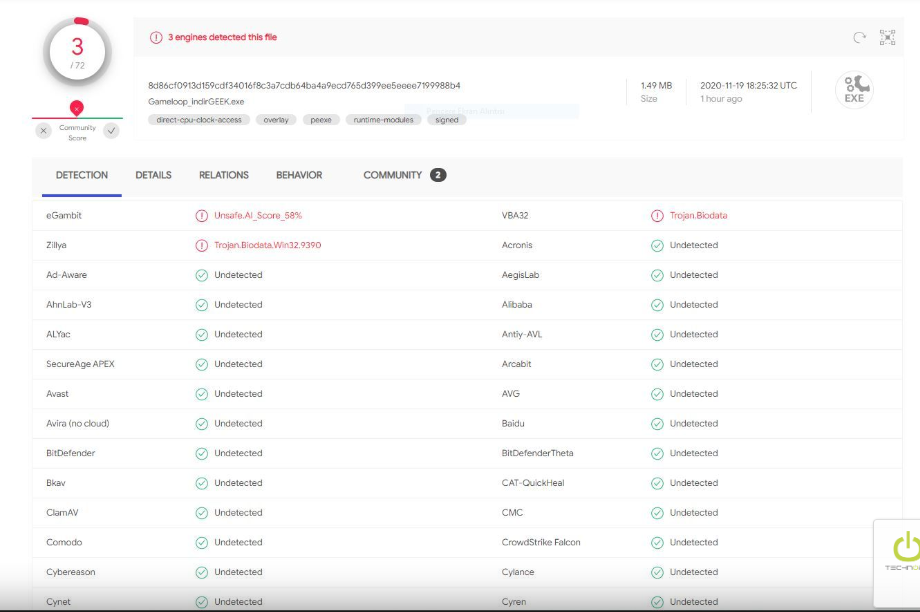Click the Arcabit engine name
The height and width of the screenshot is (612, 920).
tap(516, 364)
